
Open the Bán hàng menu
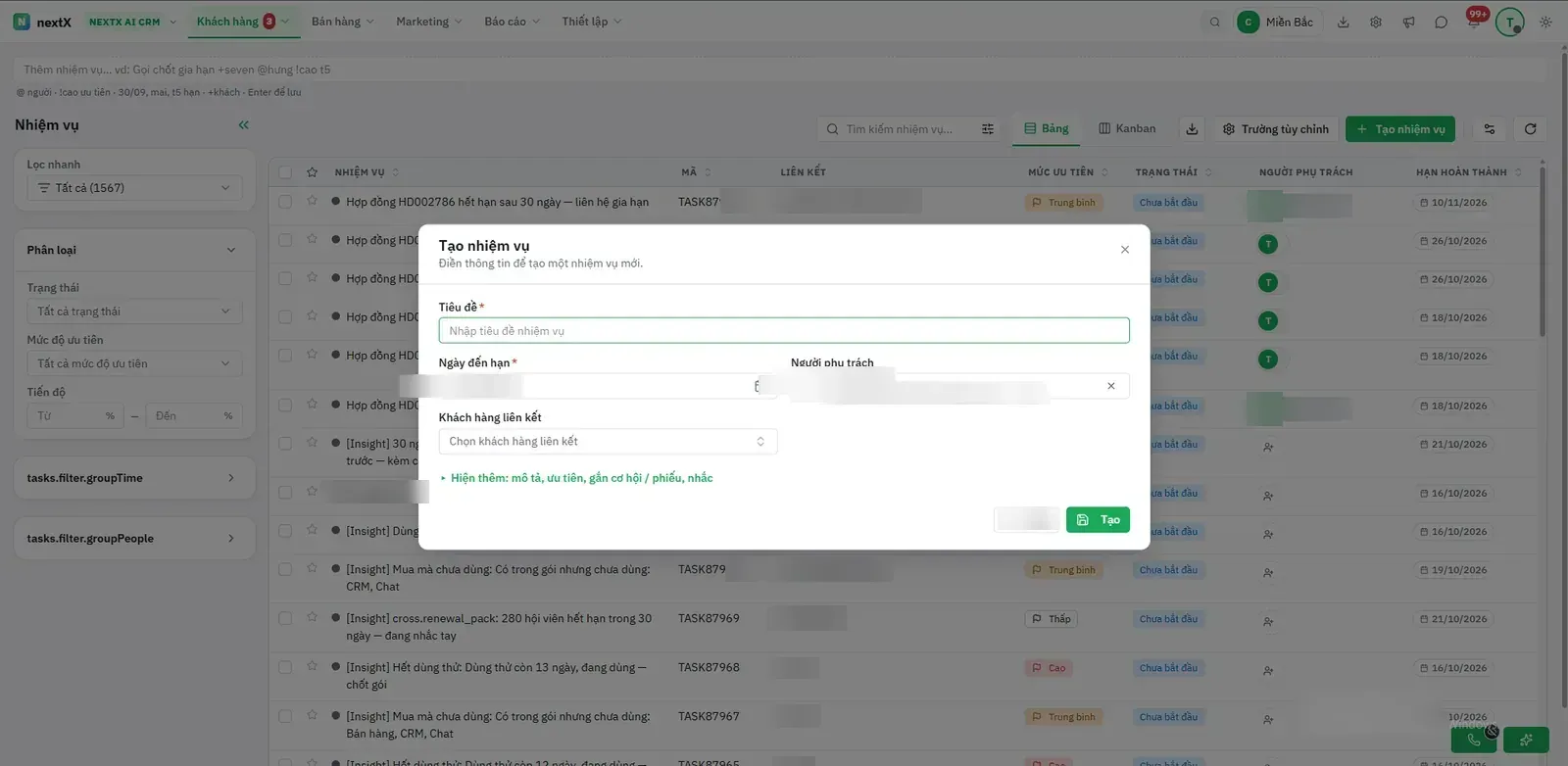pos(342,22)
